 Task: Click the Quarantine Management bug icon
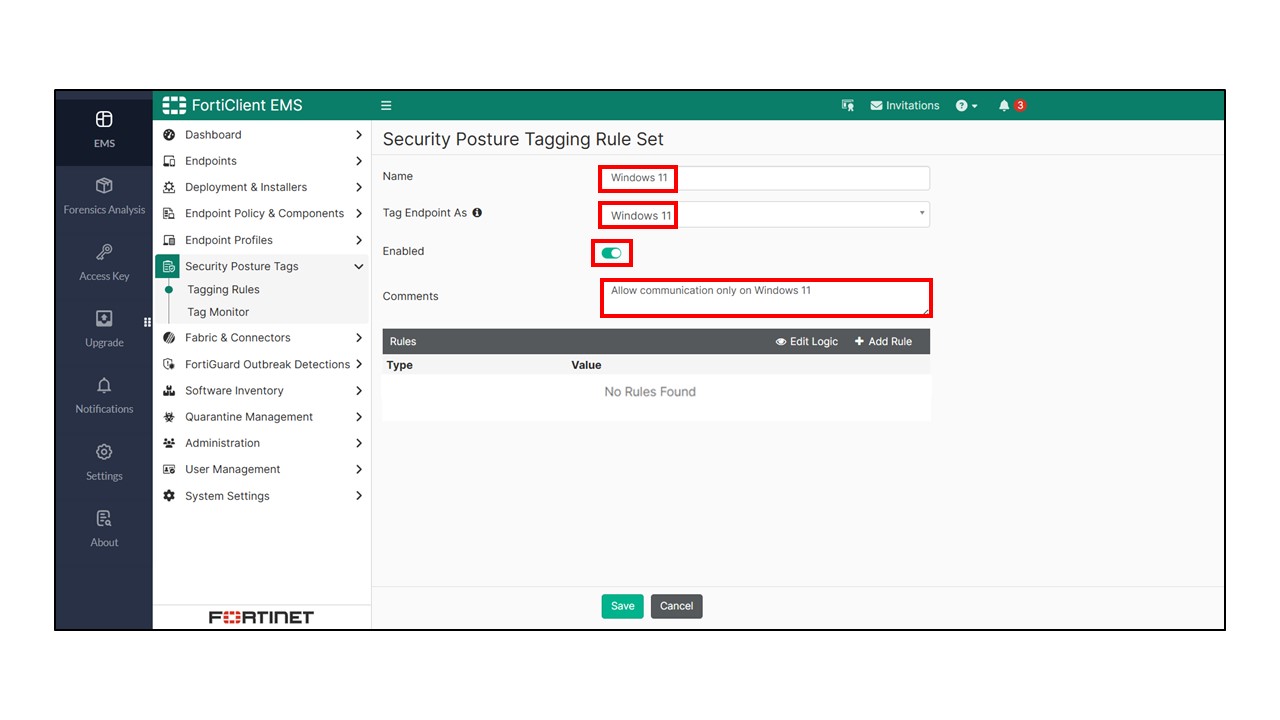169,417
